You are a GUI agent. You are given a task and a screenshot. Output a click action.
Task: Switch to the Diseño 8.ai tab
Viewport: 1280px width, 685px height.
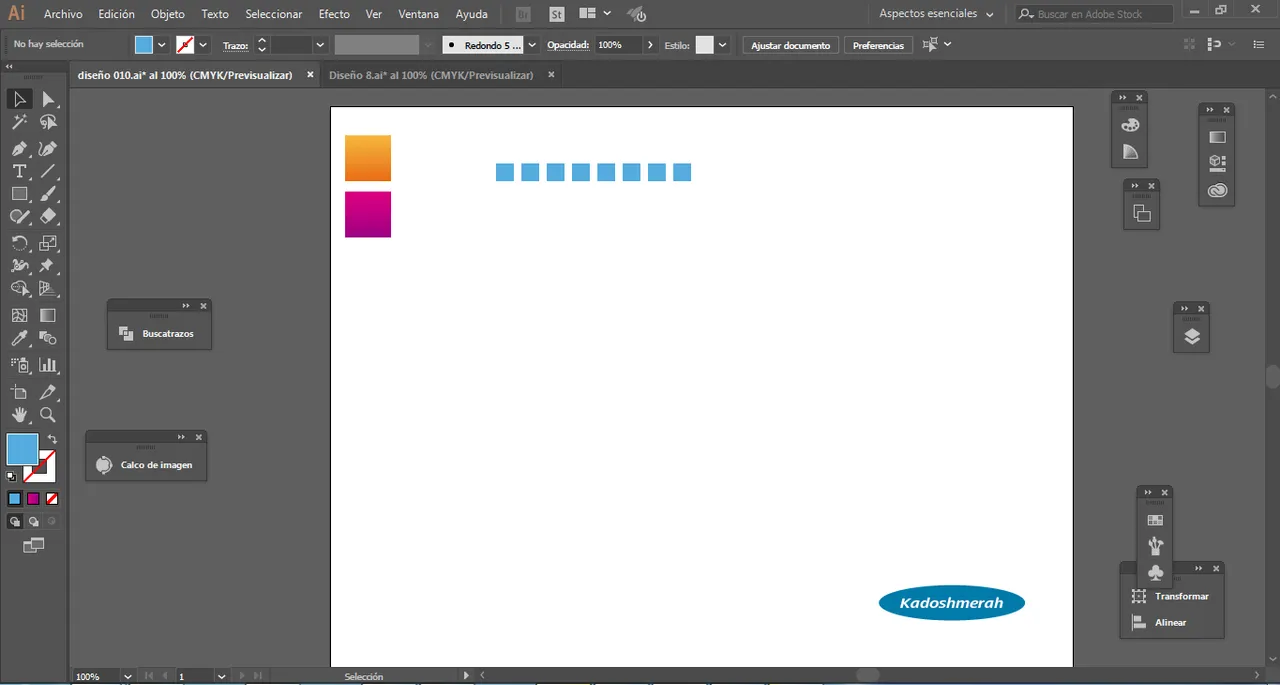point(430,75)
